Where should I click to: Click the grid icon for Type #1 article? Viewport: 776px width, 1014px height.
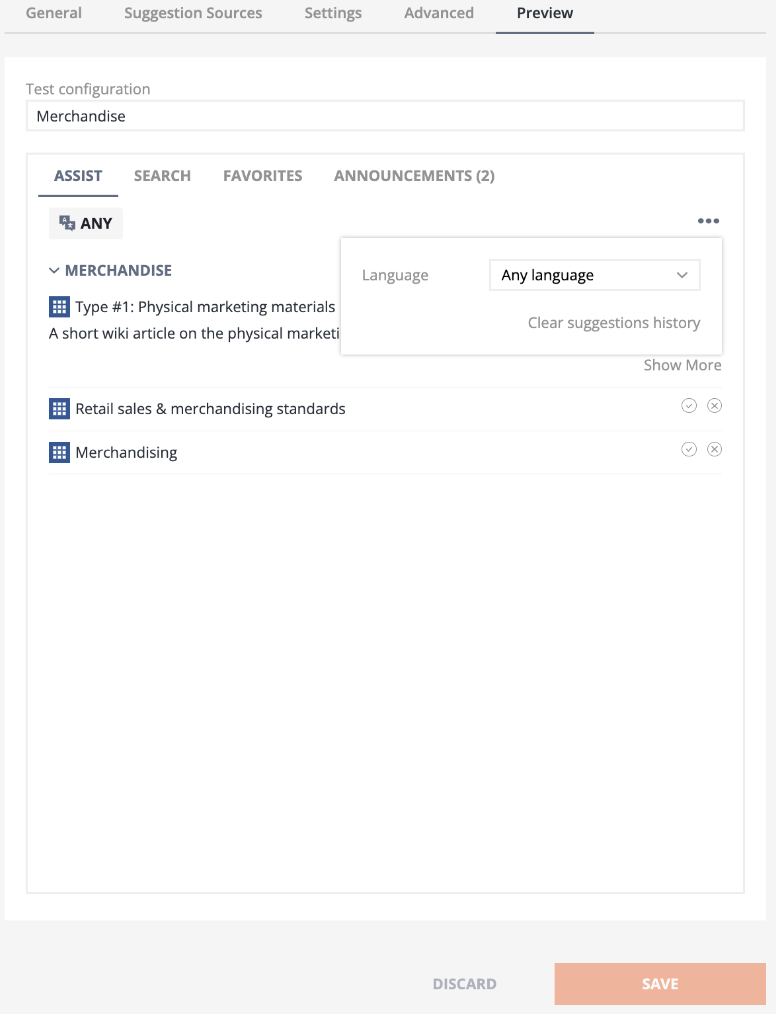click(59, 307)
